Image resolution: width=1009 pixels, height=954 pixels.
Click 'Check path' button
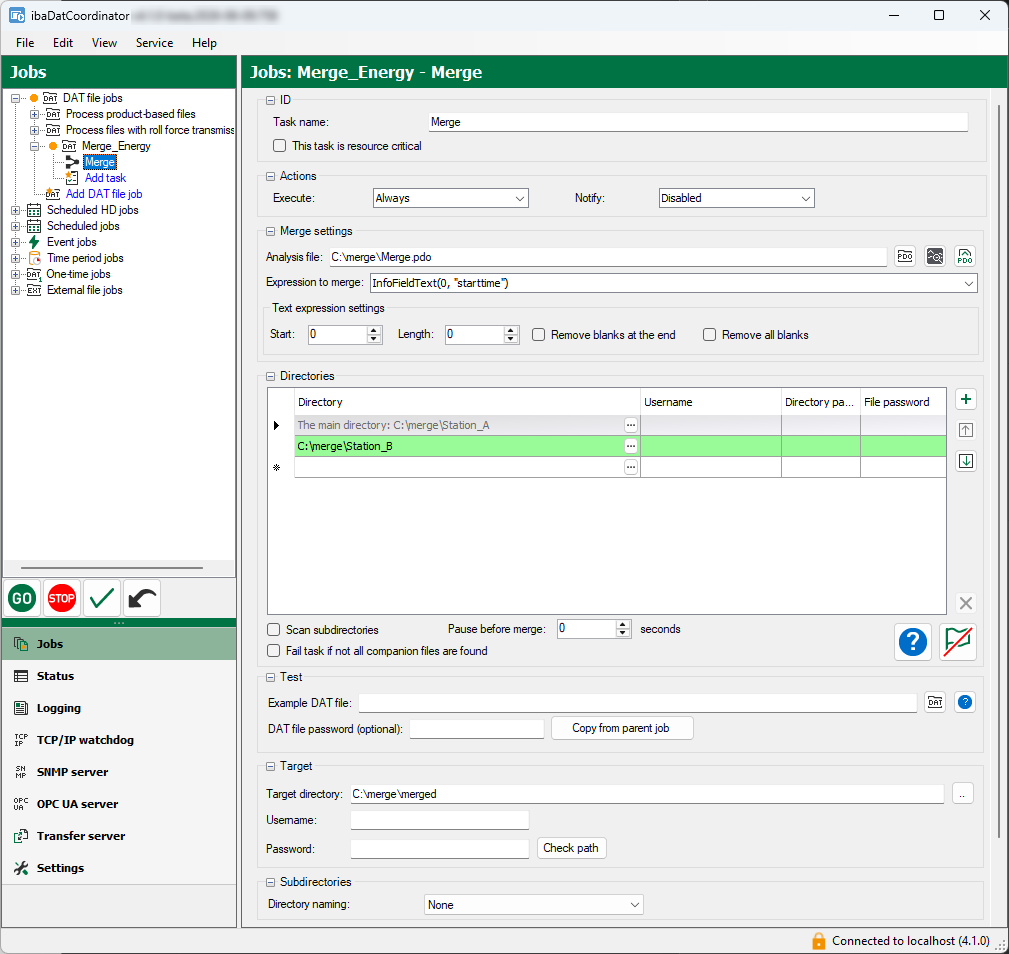pos(571,848)
